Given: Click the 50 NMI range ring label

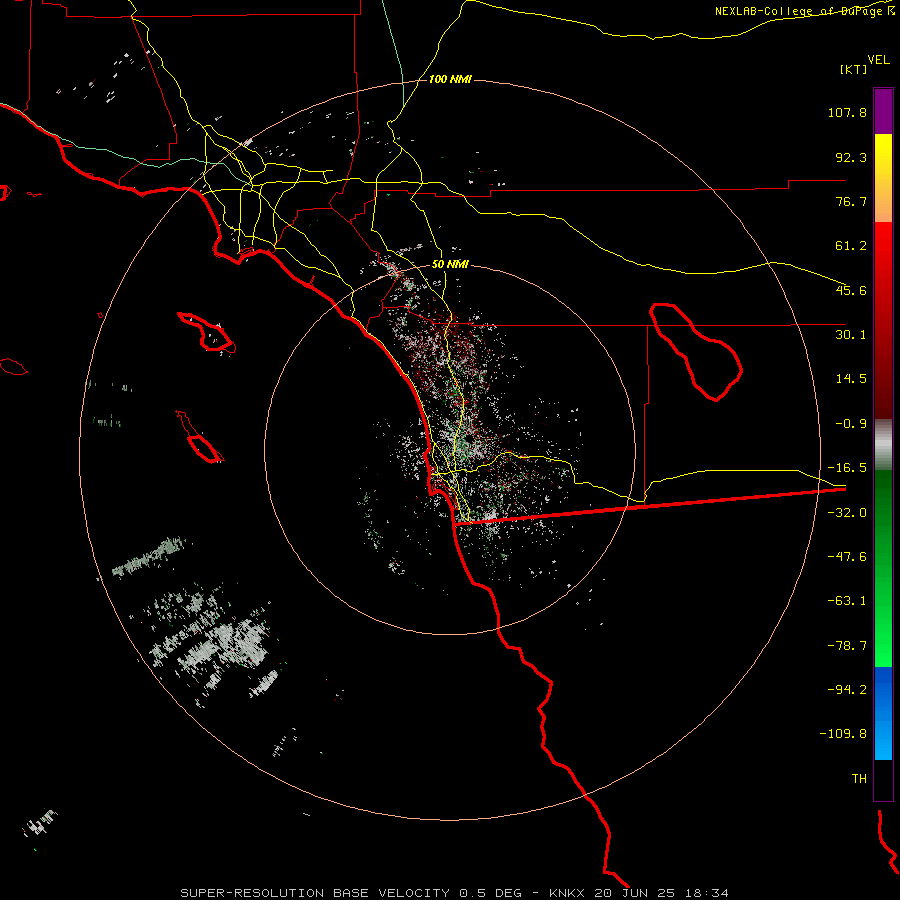Looking at the screenshot, I should pyautogui.click(x=450, y=265).
